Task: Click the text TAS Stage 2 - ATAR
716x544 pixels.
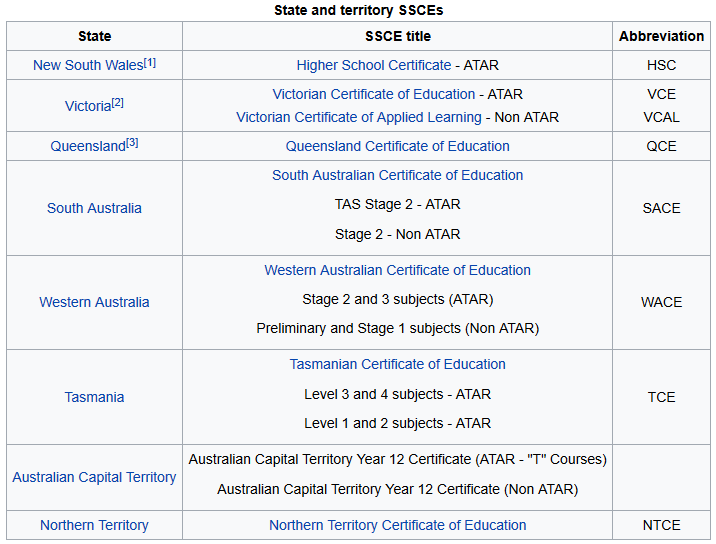Action: pos(397,204)
